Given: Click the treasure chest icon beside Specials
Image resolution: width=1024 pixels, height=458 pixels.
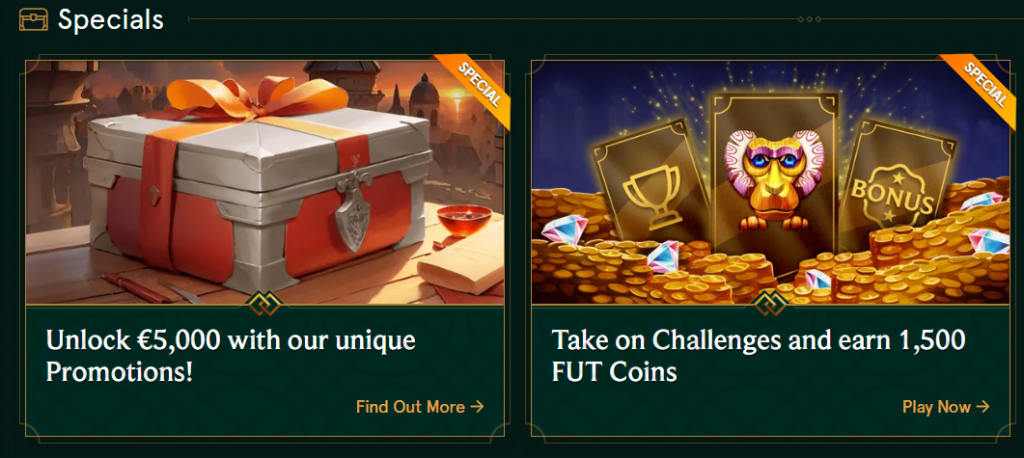Looking at the screenshot, I should click(x=33, y=20).
